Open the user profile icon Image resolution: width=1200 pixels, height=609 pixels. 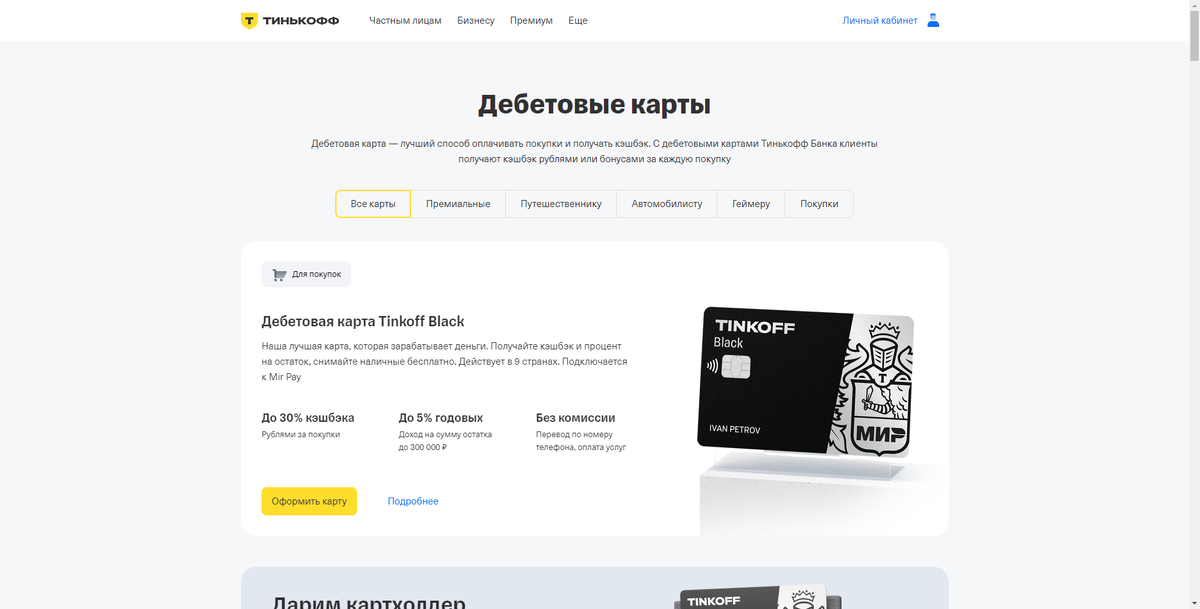pyautogui.click(x=933, y=20)
